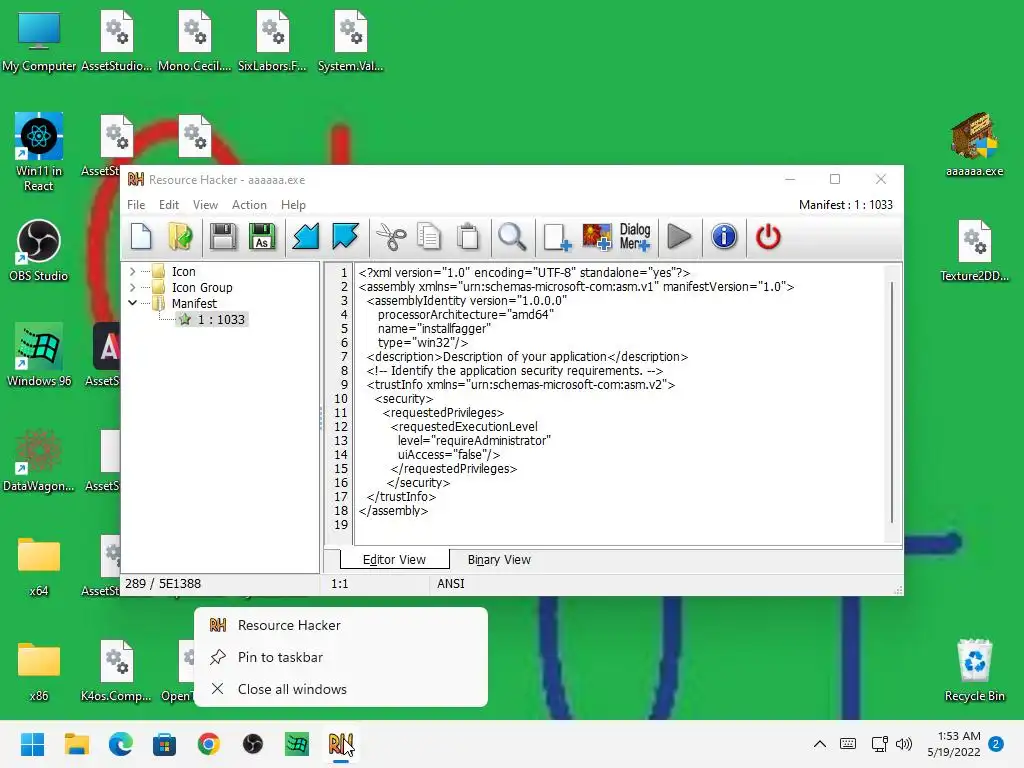This screenshot has height=768, width=1024.
Task: Expand the Icon Group tree node
Action: [133, 287]
